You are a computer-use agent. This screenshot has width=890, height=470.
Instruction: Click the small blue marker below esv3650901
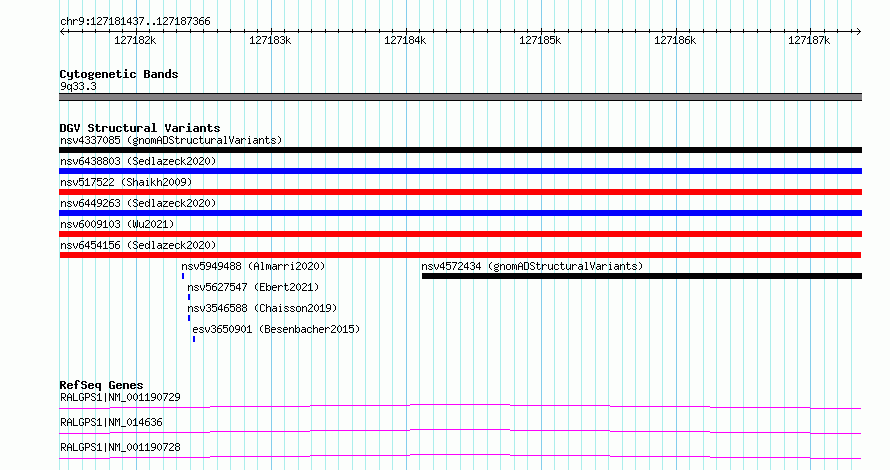(x=194, y=339)
